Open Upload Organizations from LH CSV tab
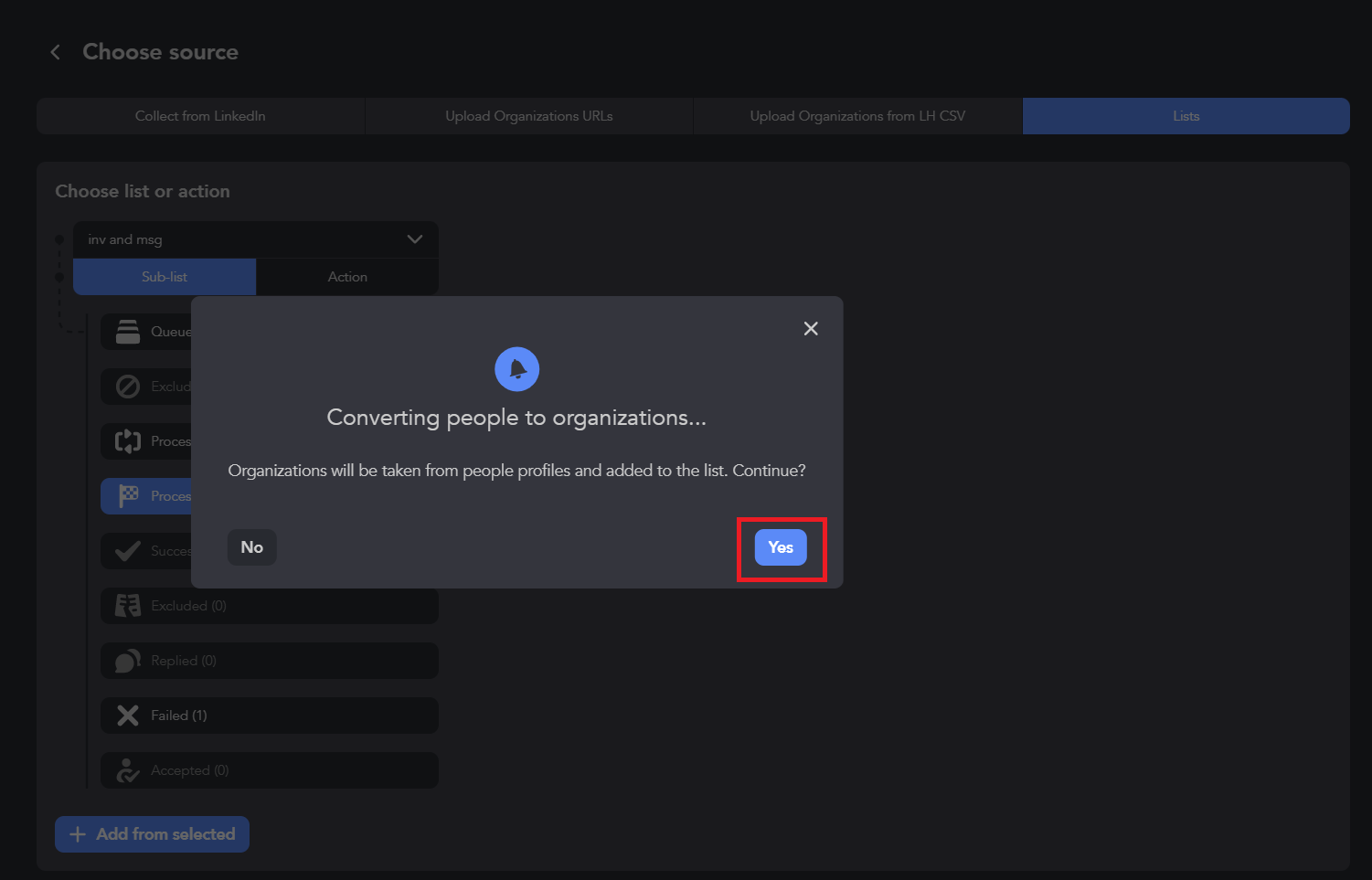 857,116
